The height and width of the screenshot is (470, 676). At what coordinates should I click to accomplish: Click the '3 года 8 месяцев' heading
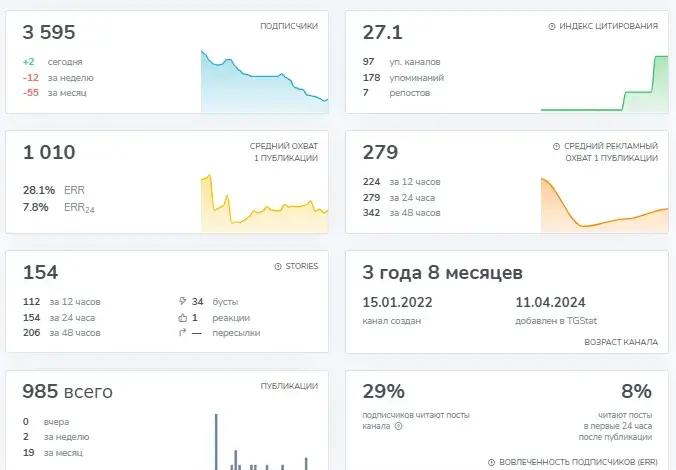coord(442,273)
